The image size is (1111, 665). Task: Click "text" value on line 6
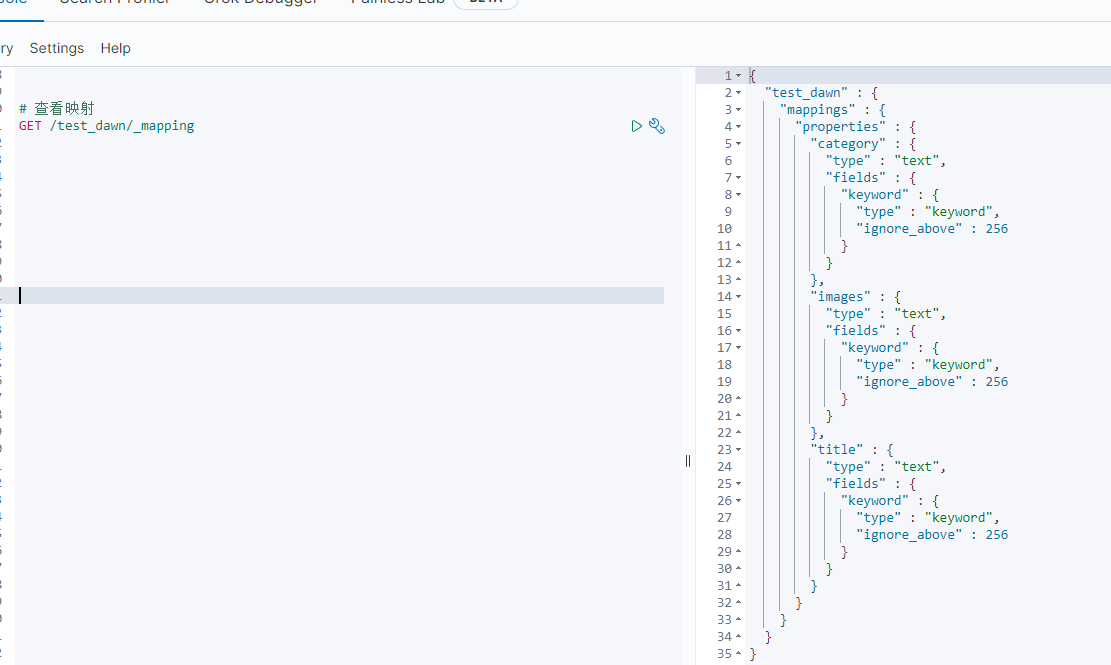[x=917, y=161]
